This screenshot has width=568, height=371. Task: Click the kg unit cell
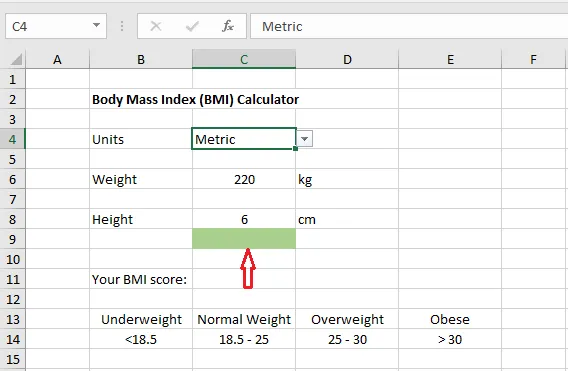pos(347,179)
